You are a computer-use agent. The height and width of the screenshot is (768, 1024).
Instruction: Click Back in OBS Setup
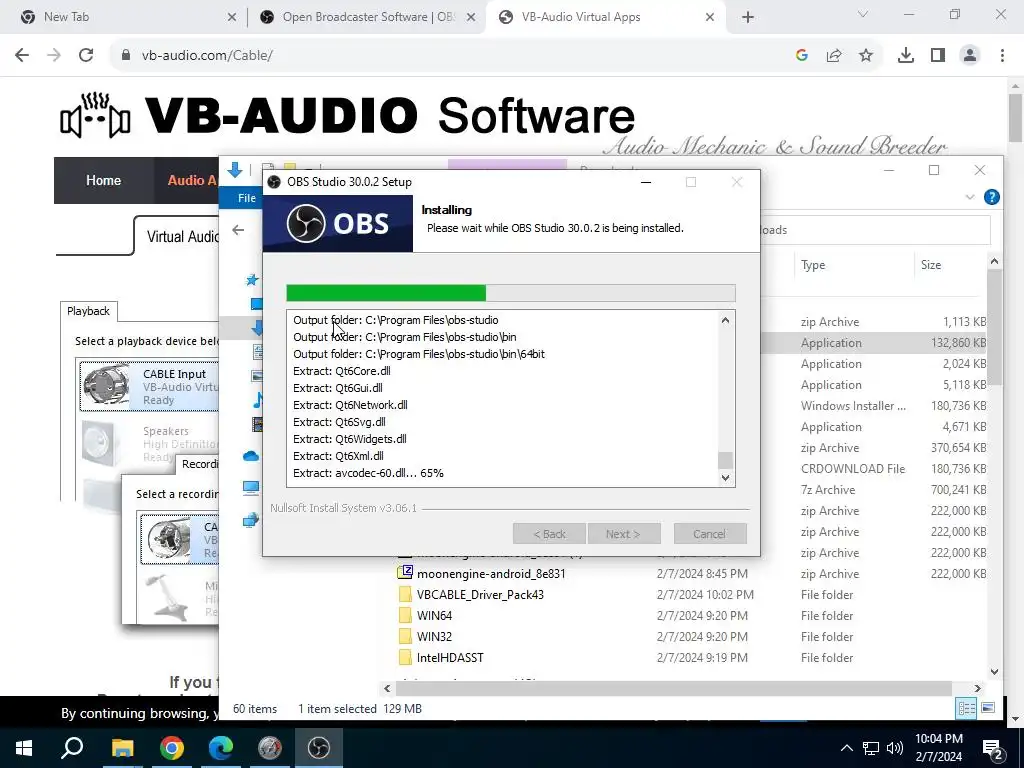549,534
